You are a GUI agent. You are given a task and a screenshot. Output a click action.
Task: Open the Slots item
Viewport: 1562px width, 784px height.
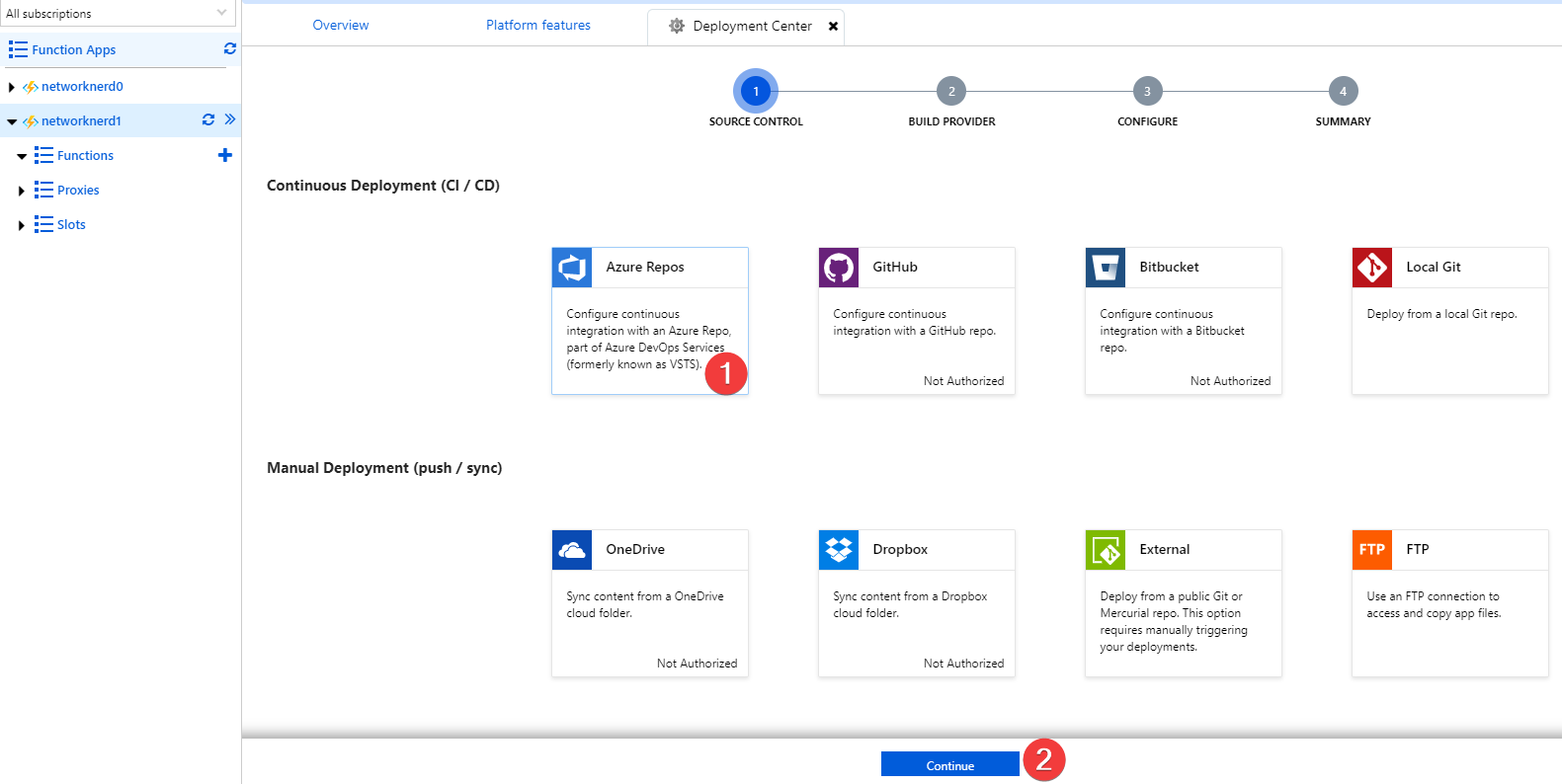[71, 225]
